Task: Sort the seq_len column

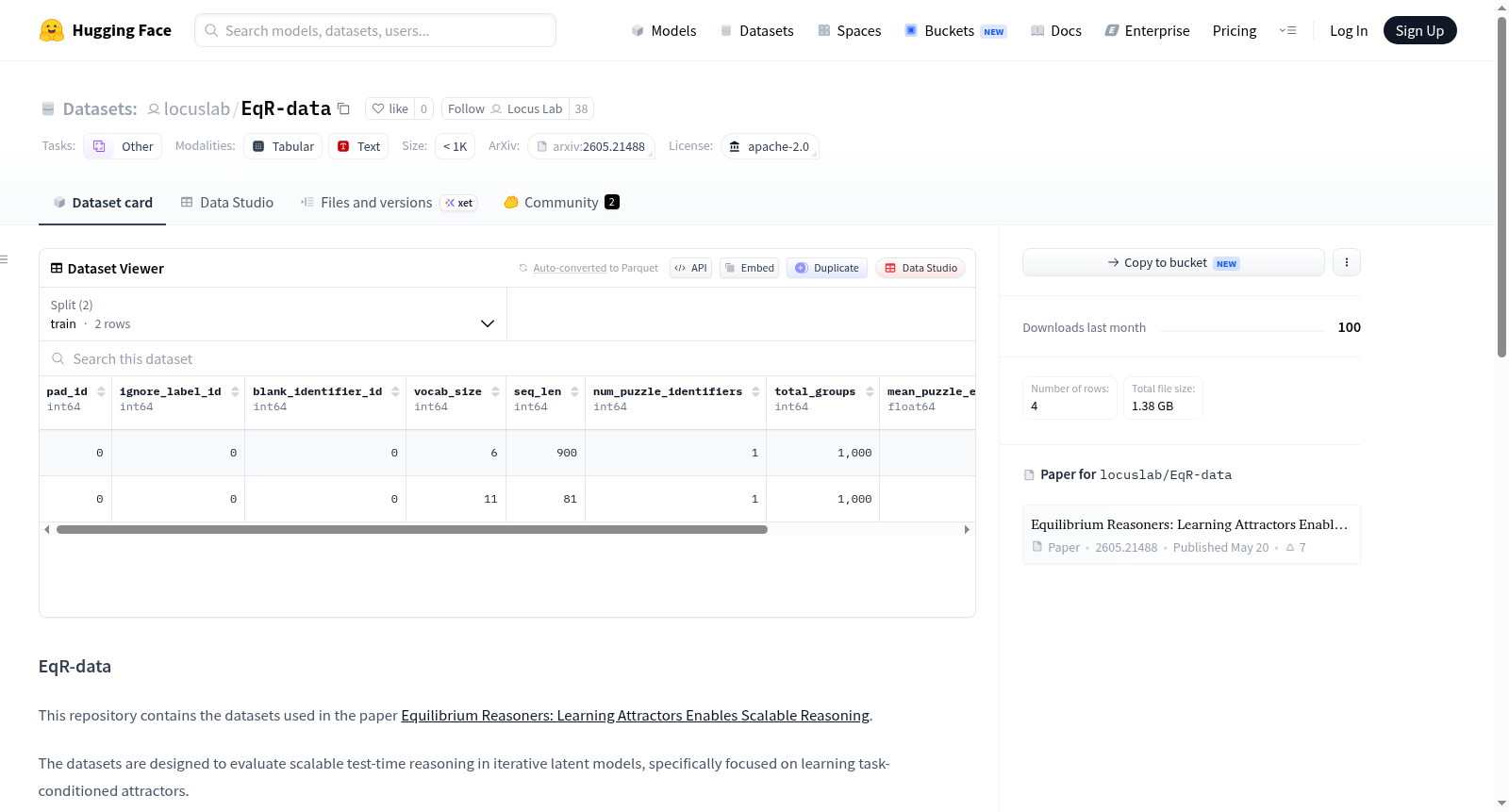Action: (574, 391)
